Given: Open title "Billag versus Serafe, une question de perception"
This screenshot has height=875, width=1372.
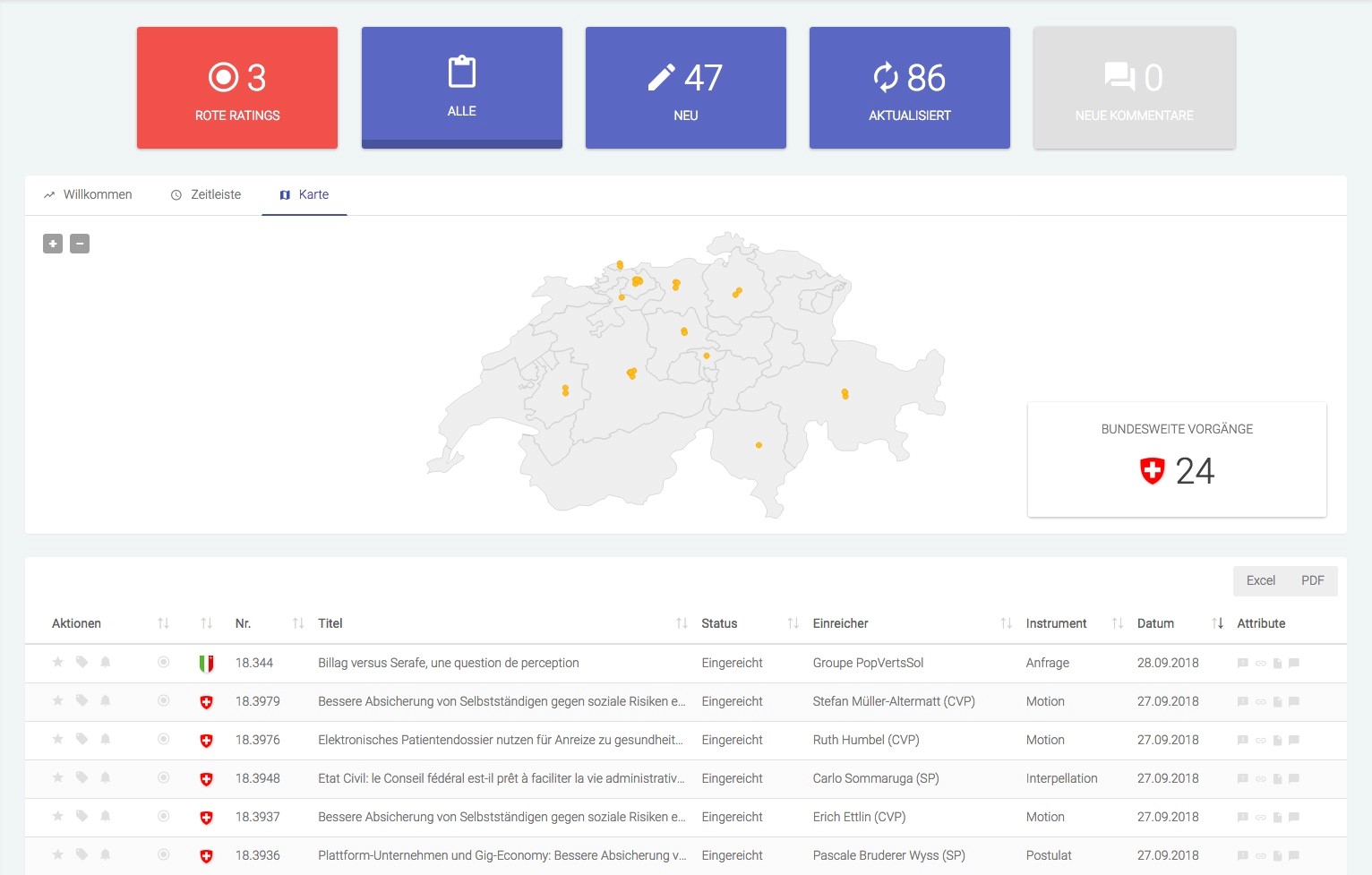Looking at the screenshot, I should pos(449,663).
